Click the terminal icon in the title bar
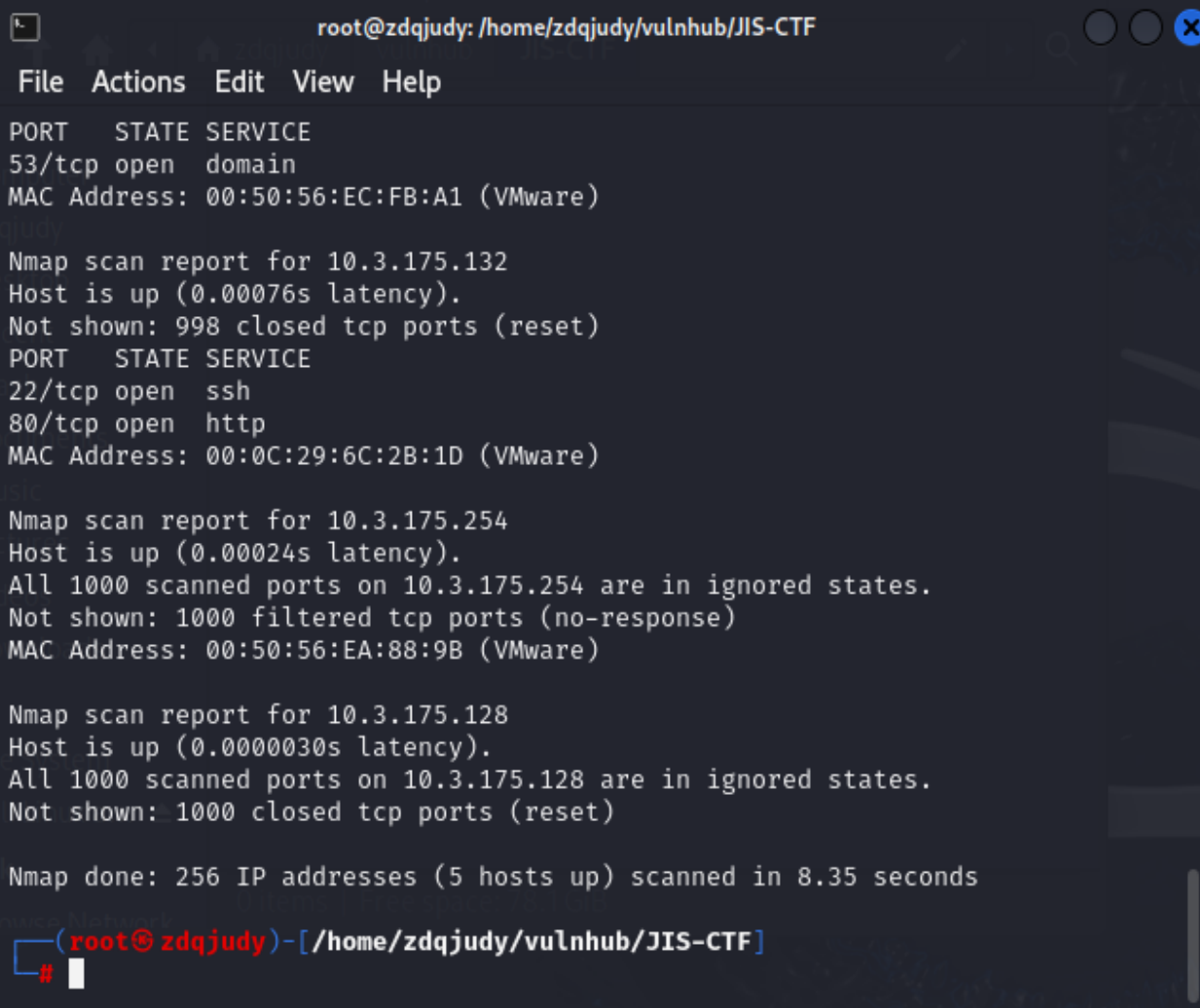This screenshot has width=1200, height=1008. [x=24, y=27]
